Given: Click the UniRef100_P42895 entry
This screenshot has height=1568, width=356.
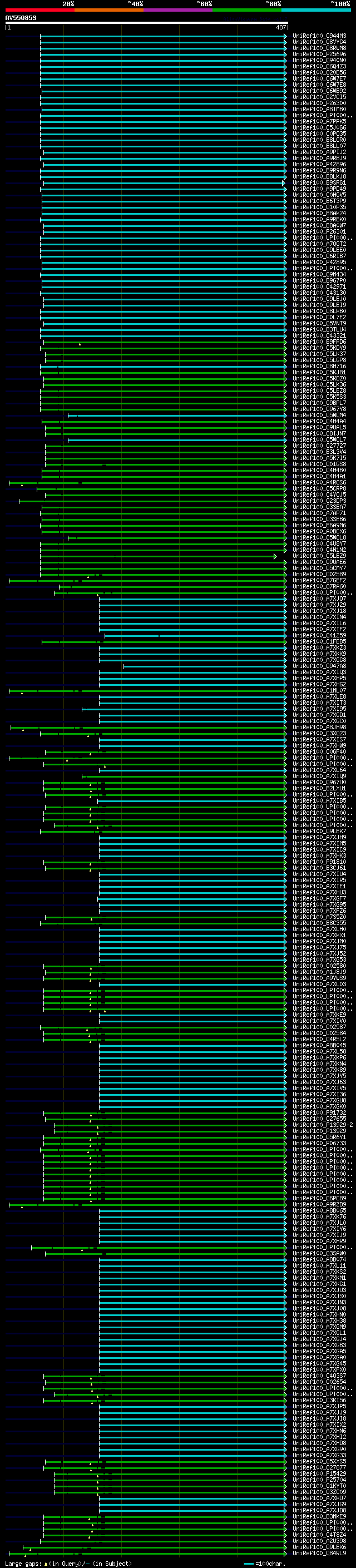Looking at the screenshot, I should pyautogui.click(x=319, y=263).
